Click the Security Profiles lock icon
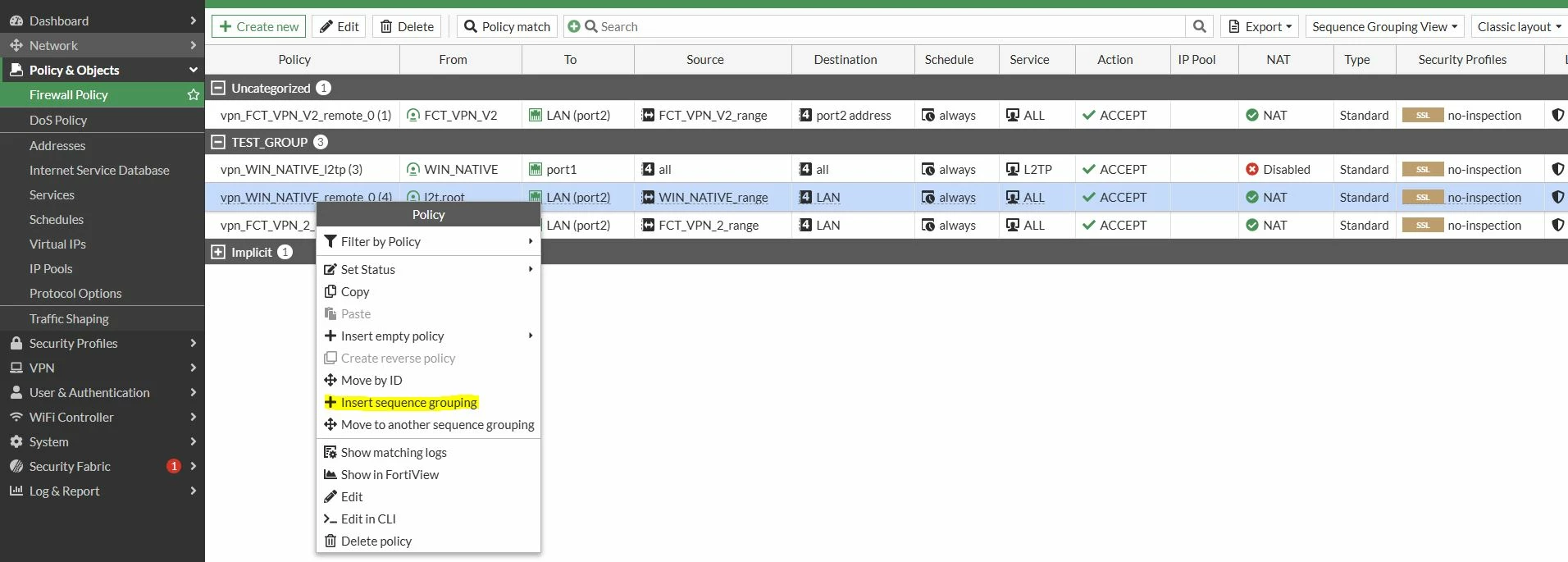 coord(16,343)
